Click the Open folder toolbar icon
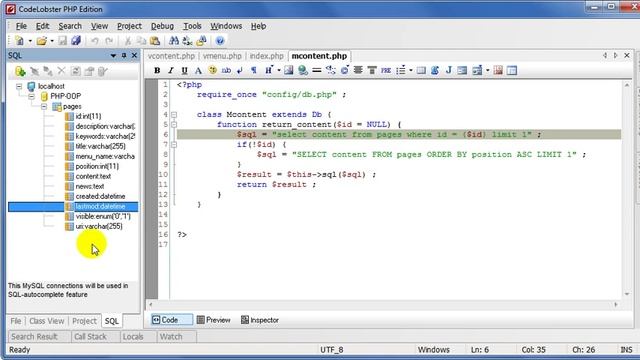Image resolution: width=640 pixels, height=360 pixels. pos(41,40)
